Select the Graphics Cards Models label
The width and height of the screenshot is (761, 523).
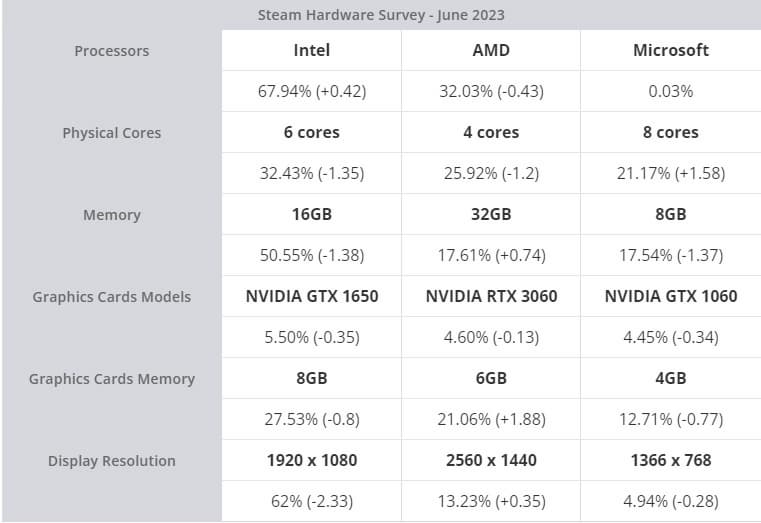tap(112, 297)
